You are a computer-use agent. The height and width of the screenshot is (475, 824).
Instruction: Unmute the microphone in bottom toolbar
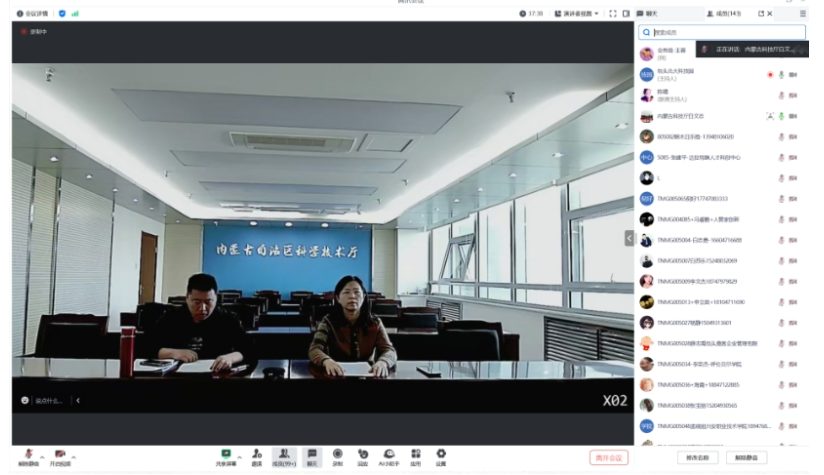point(28,457)
